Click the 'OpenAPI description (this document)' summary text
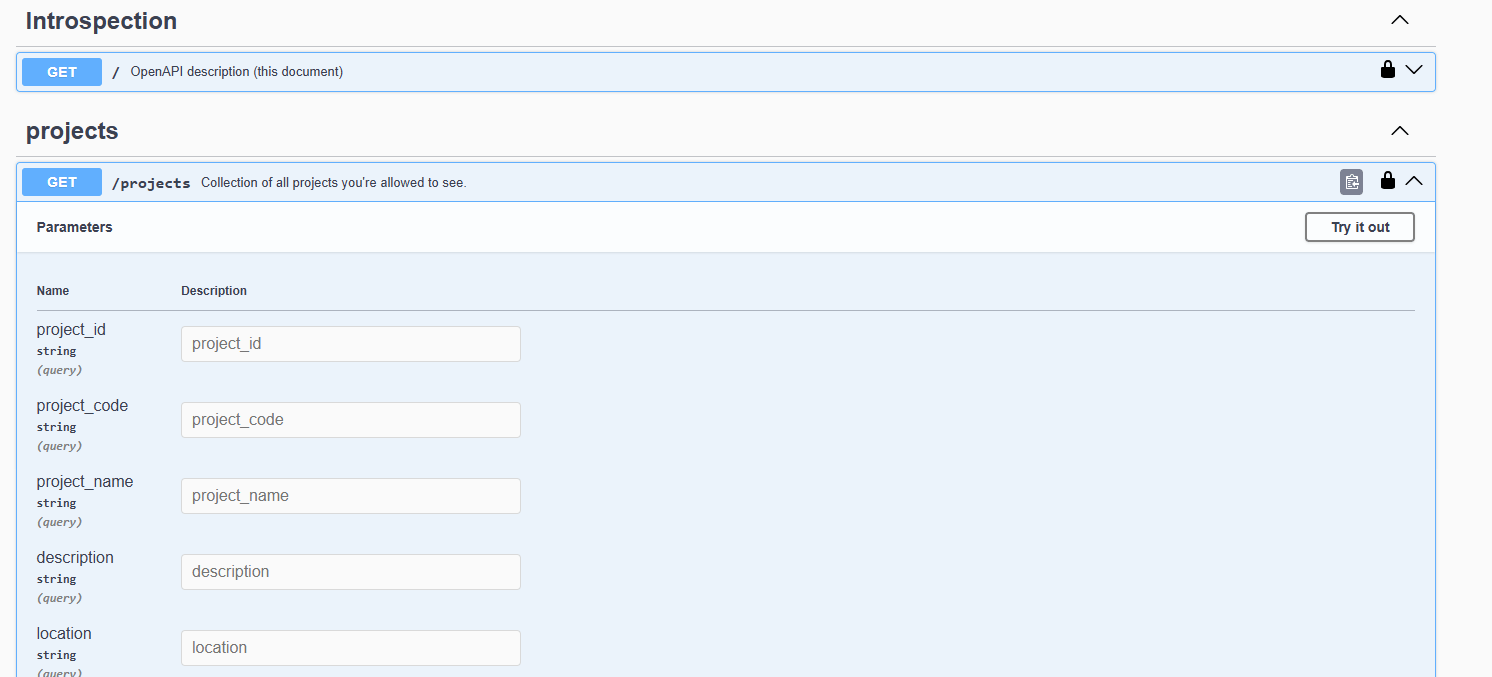This screenshot has height=677, width=1492. pos(236,72)
